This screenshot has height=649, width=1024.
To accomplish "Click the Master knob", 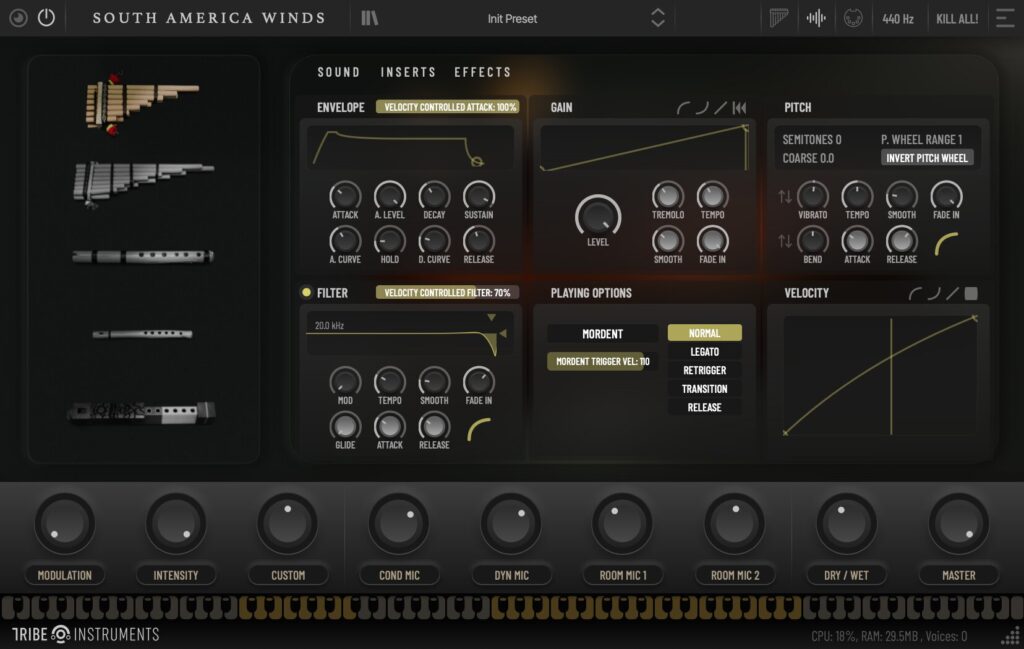I will (x=958, y=524).
